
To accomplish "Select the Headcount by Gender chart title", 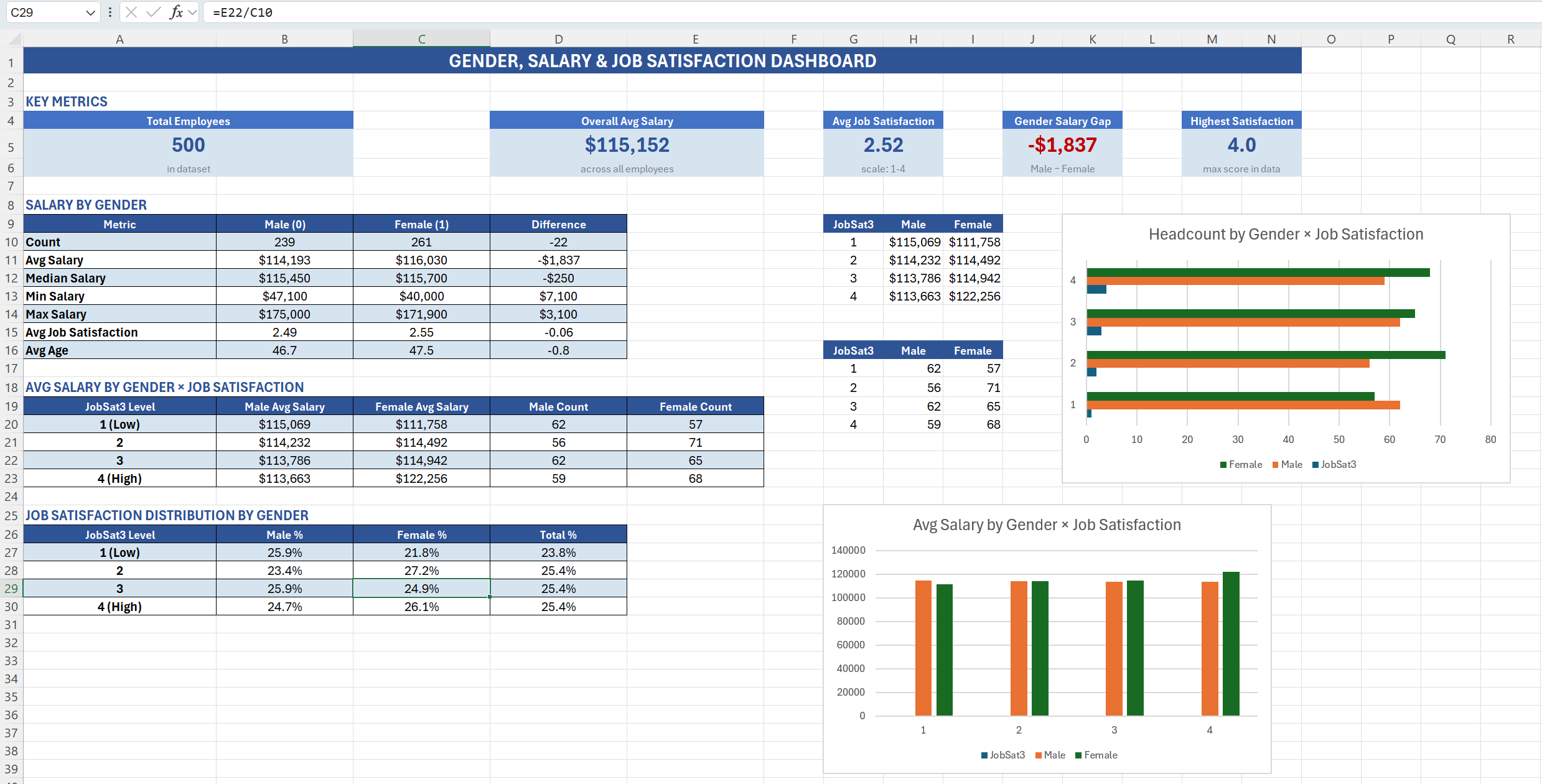I will coord(1286,234).
